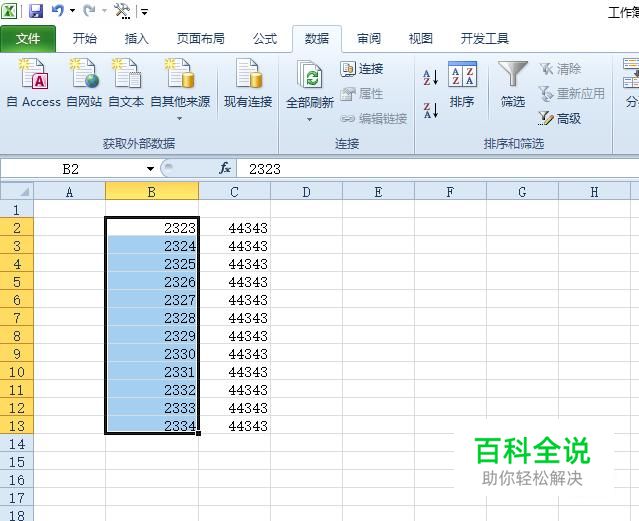
Task: Click cell C7 with 44343
Action: pos(234,317)
